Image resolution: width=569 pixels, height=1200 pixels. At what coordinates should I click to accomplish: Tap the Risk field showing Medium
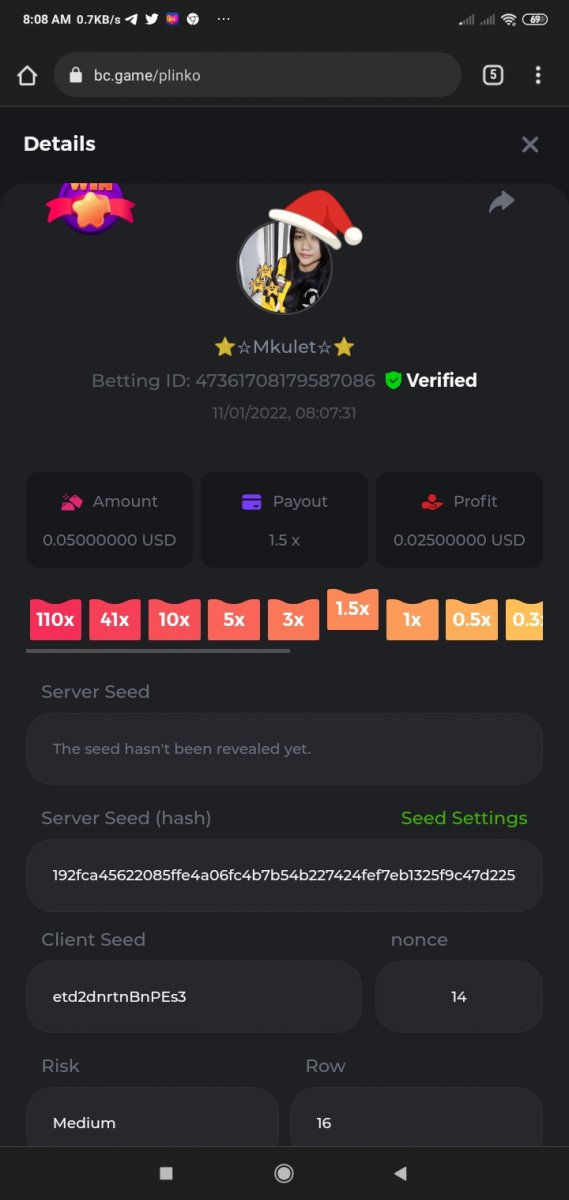152,1122
